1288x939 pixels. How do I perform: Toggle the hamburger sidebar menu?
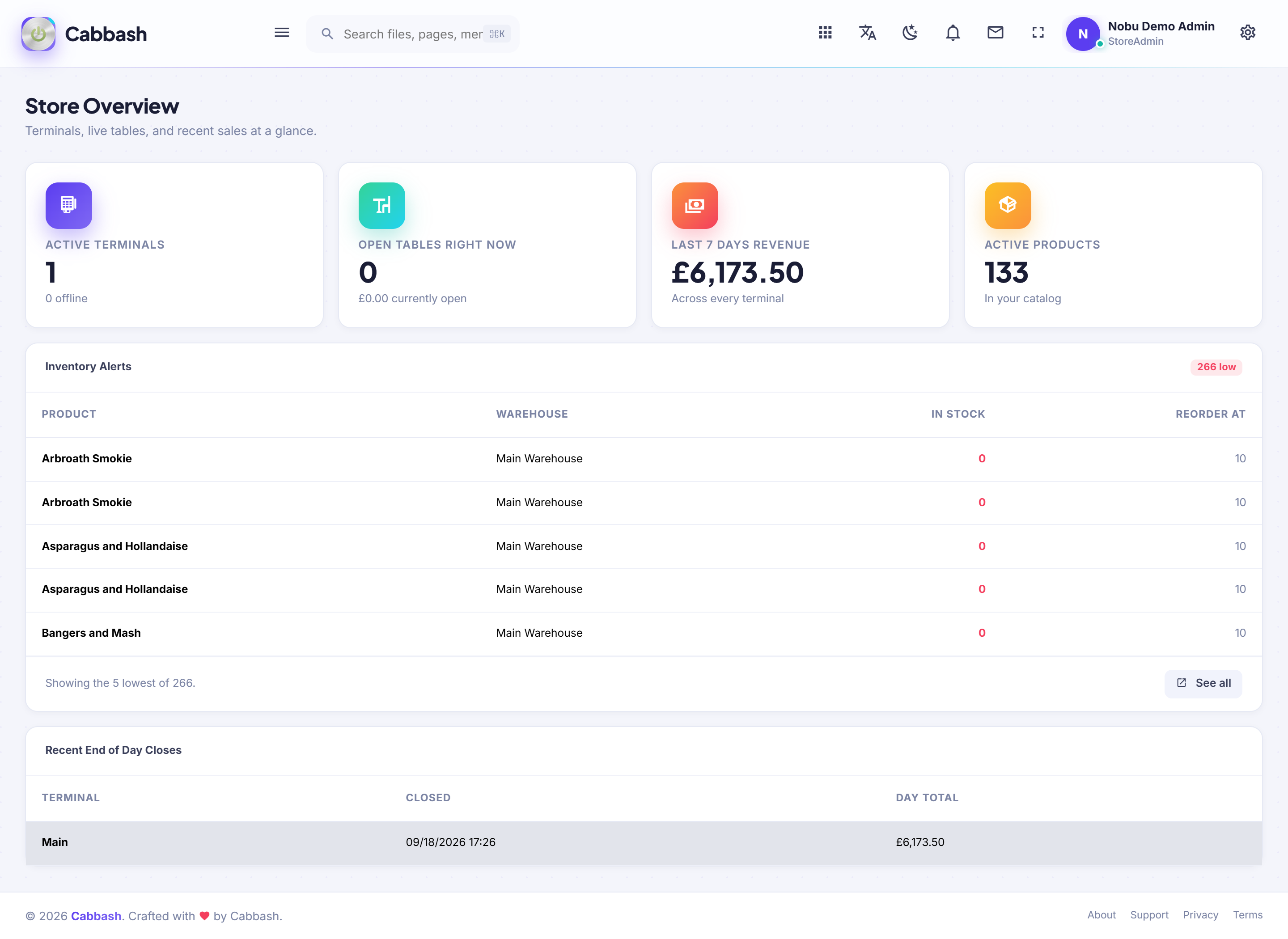click(282, 33)
